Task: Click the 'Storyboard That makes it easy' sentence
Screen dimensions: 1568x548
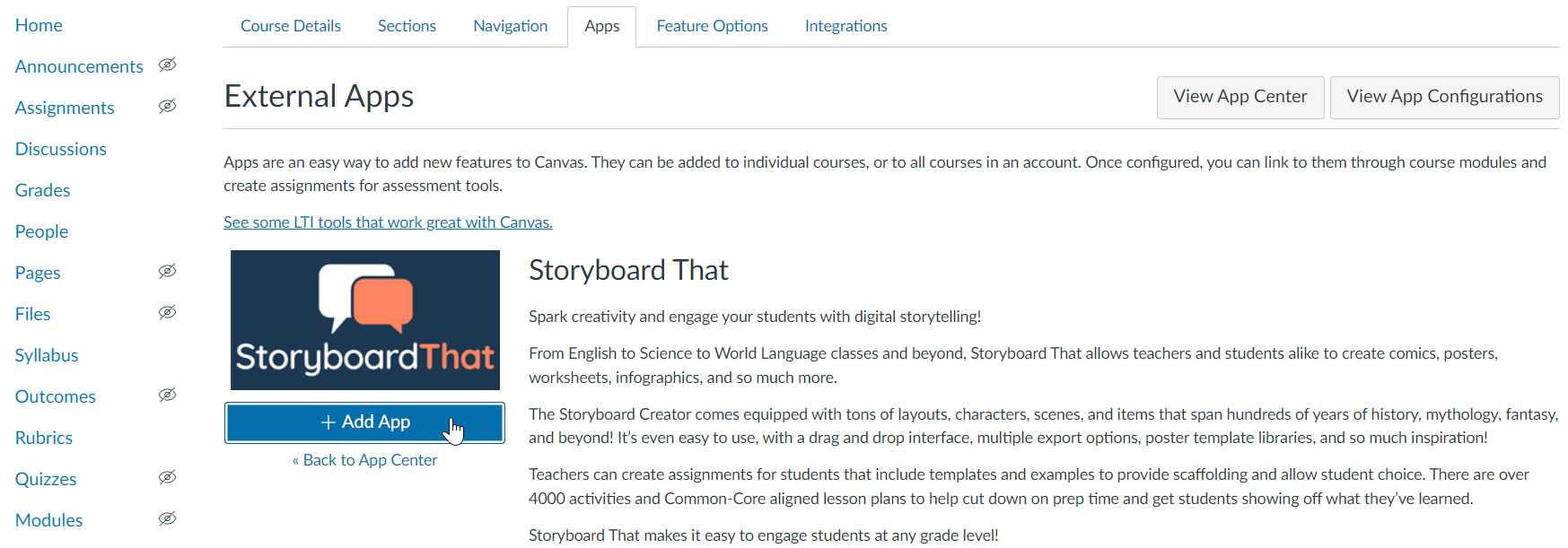Action: pyautogui.click(x=764, y=535)
